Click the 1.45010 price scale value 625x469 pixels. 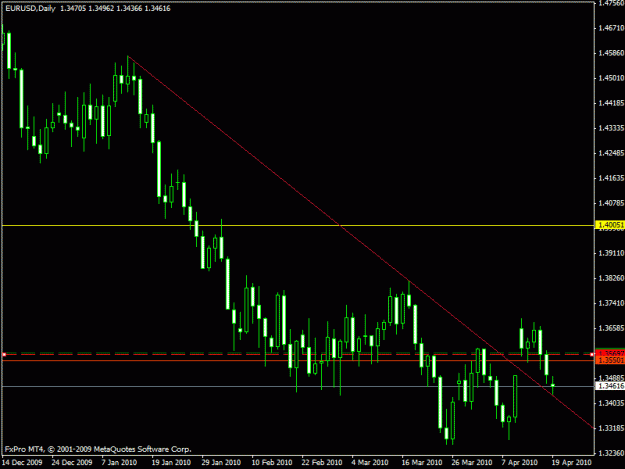(611, 78)
